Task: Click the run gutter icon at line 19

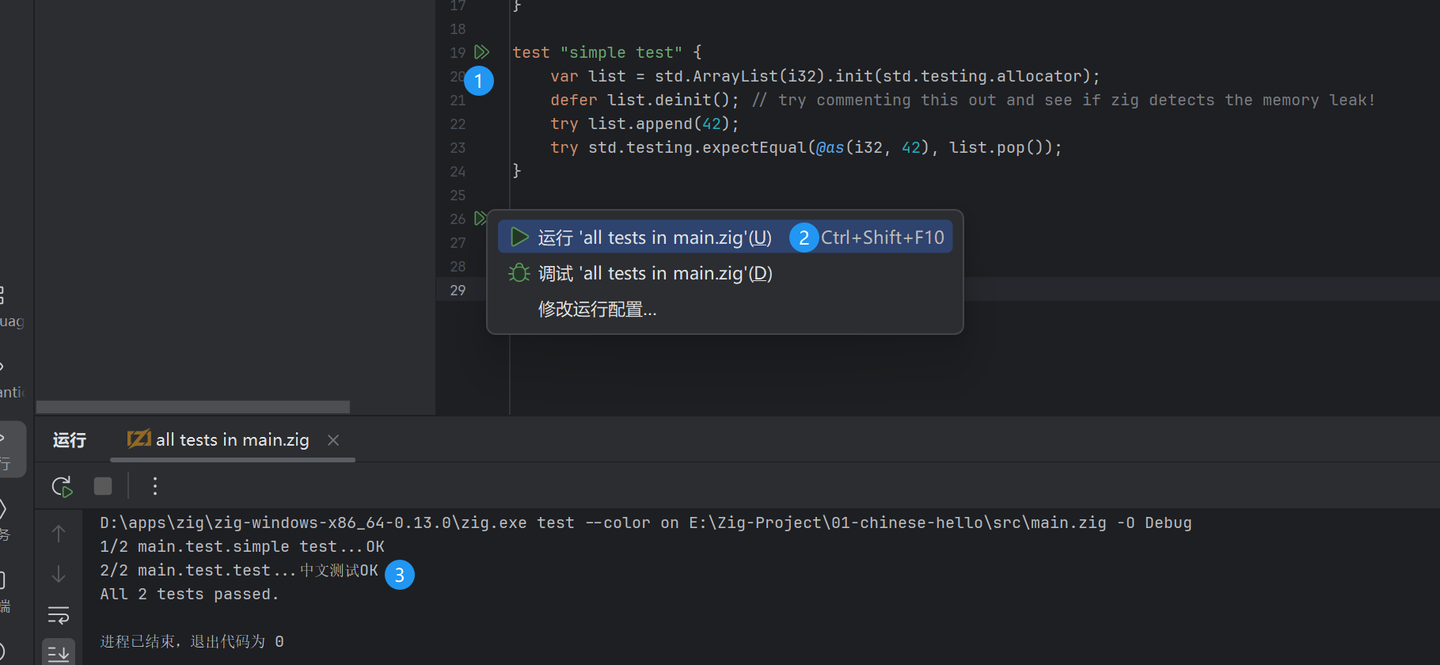Action: coord(482,51)
